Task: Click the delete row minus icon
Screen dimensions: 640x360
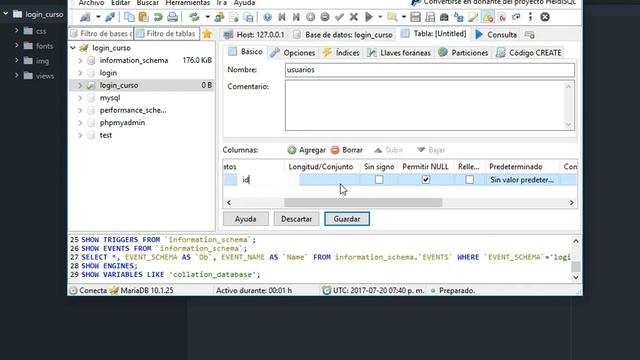Action: click(325, 17)
